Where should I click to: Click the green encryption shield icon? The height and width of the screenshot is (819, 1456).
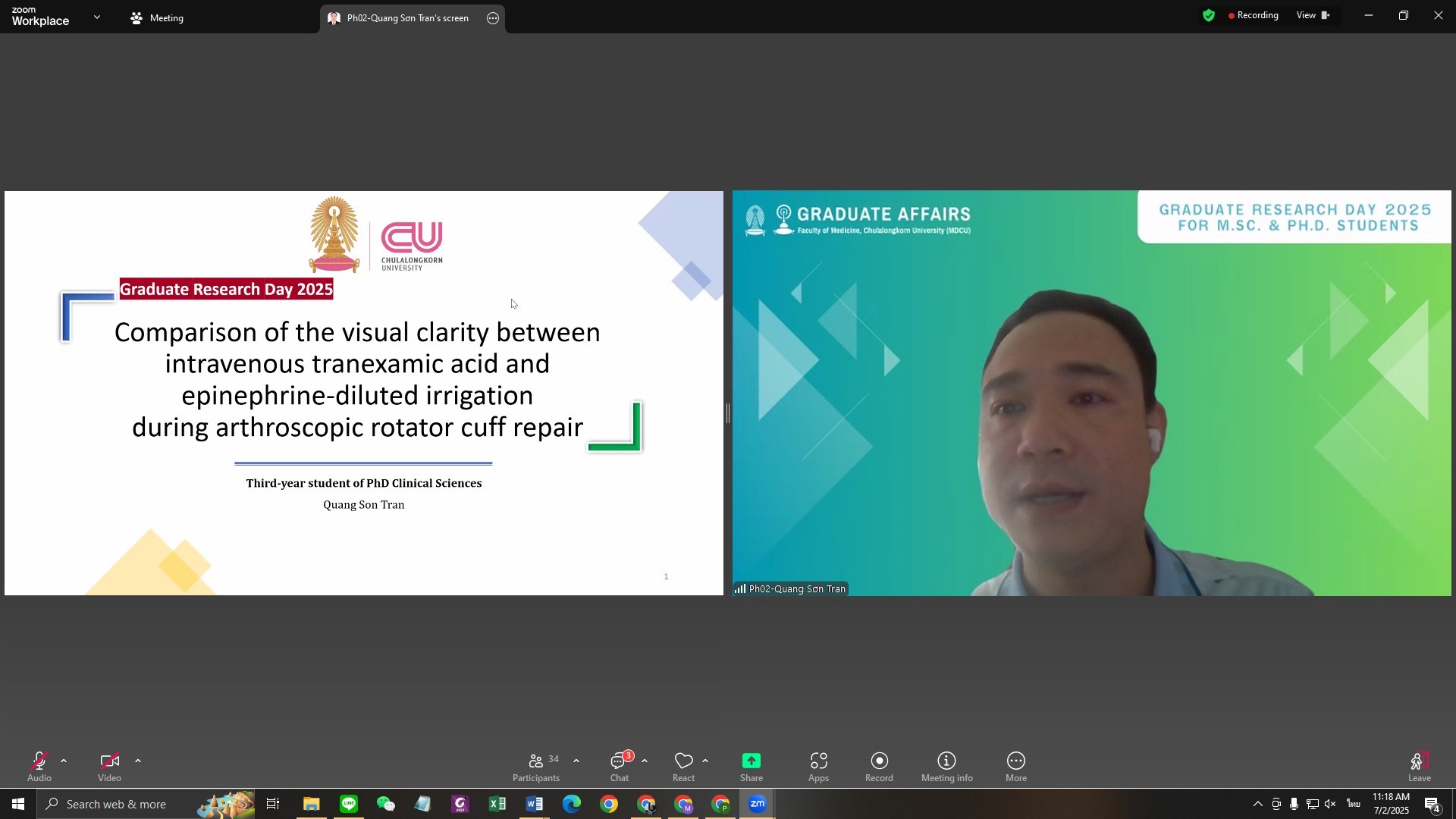click(1209, 15)
